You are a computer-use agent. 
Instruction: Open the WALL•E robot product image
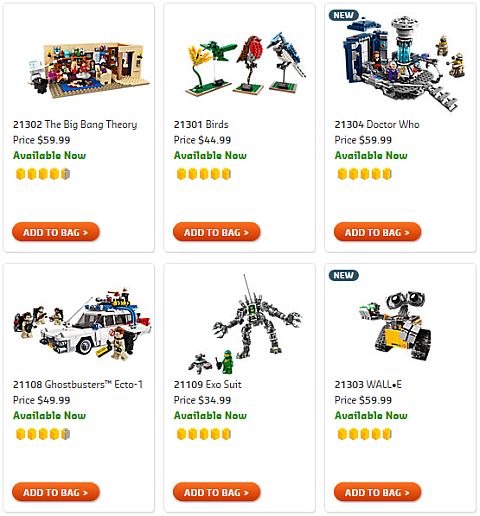[x=395, y=326]
